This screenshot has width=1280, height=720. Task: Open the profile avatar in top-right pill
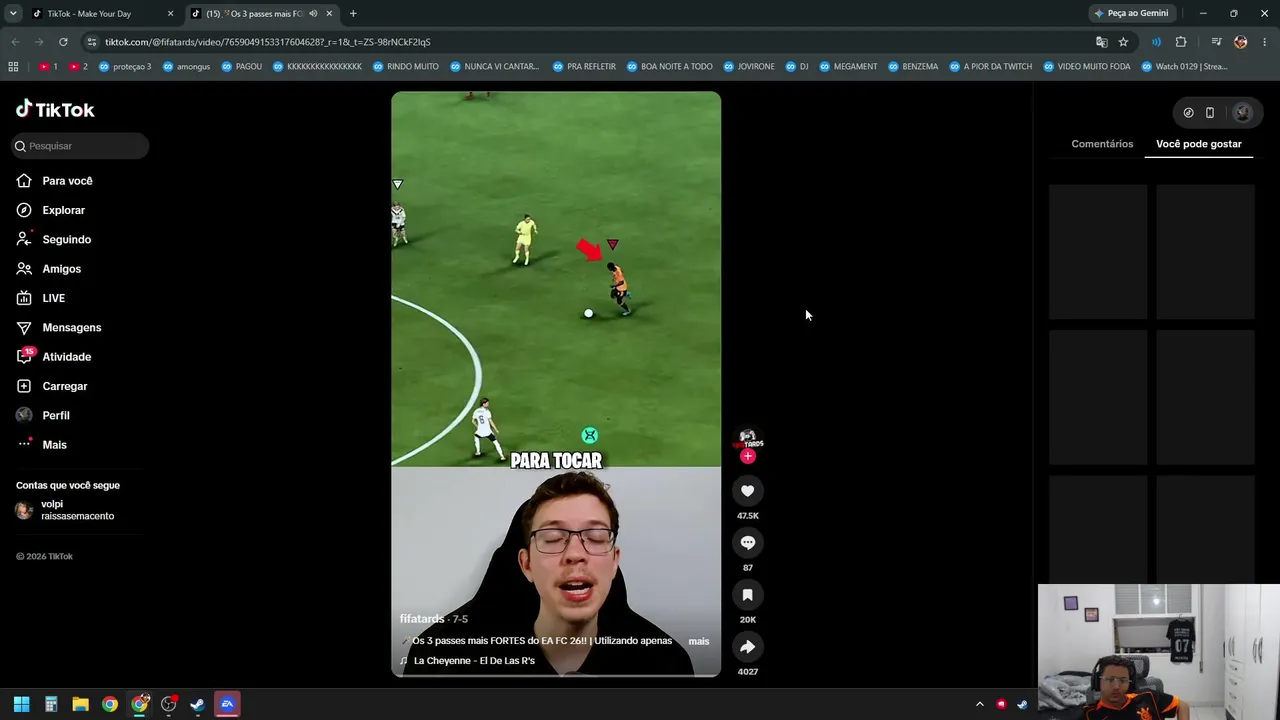(x=1242, y=113)
